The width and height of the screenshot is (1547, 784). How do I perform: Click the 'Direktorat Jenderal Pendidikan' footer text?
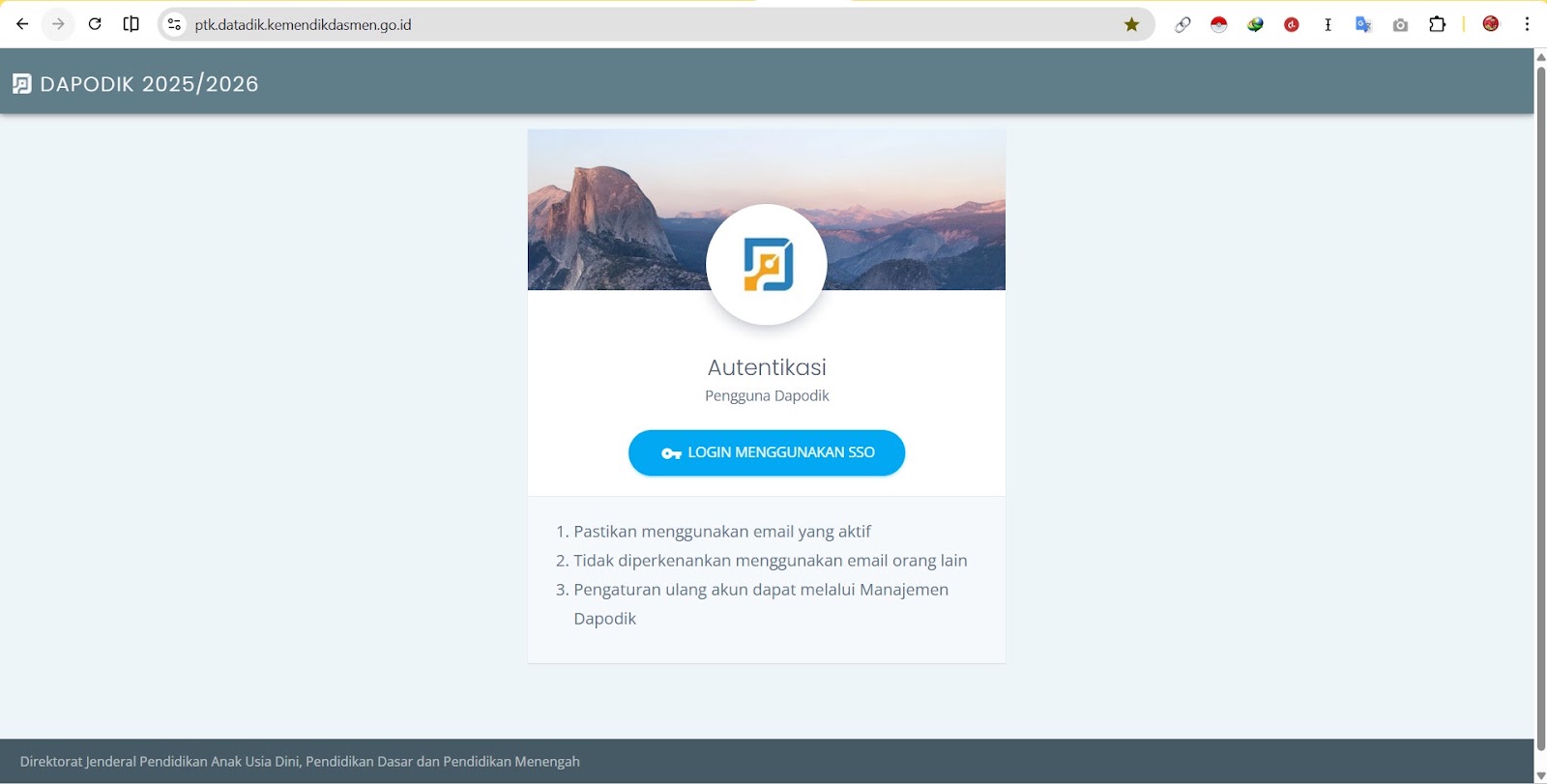[300, 762]
